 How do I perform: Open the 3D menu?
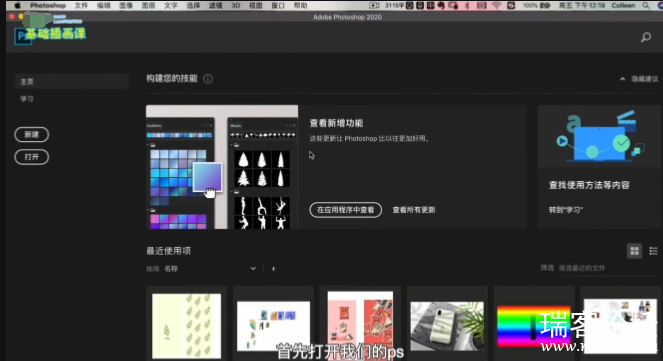[236, 5]
